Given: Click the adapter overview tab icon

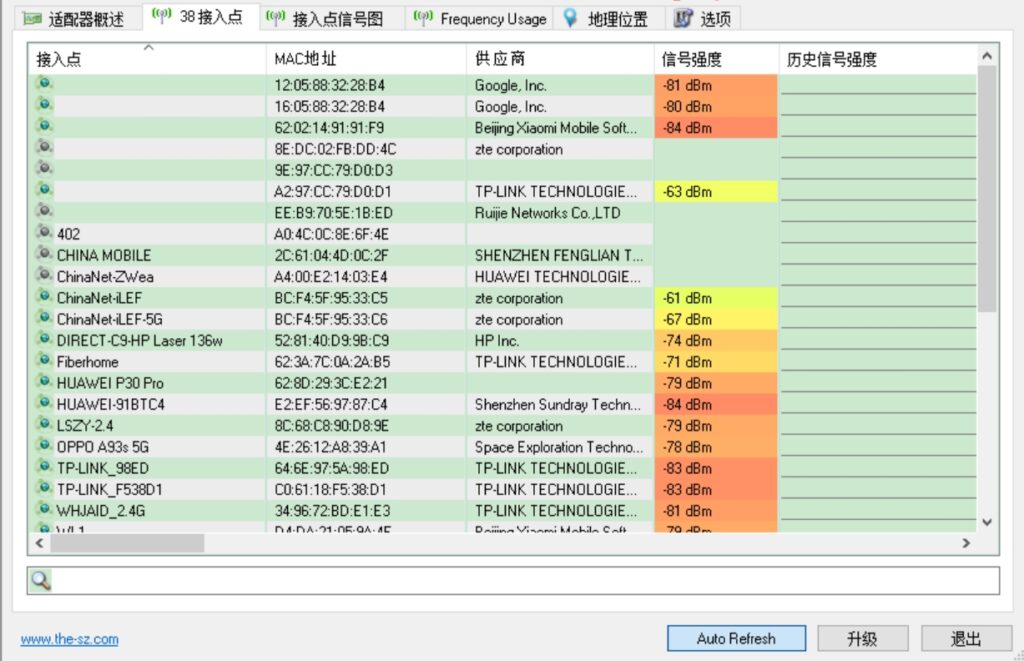Looking at the screenshot, I should (x=33, y=19).
